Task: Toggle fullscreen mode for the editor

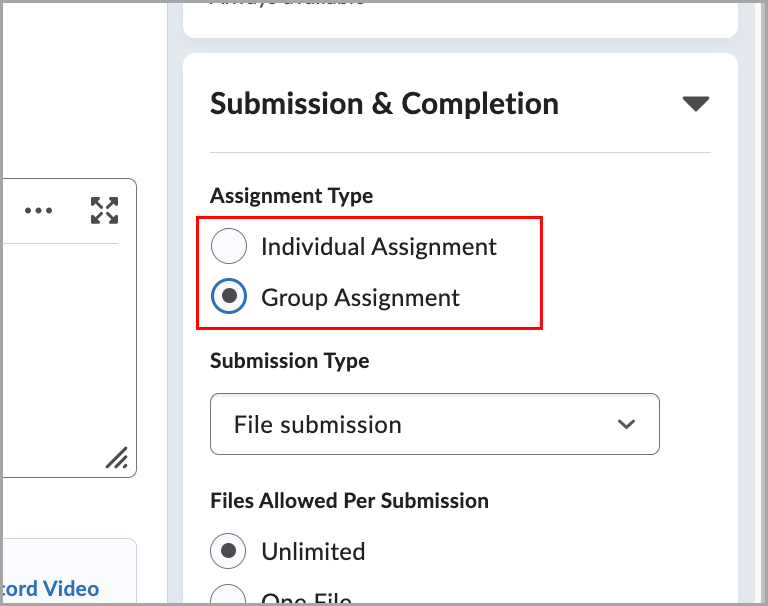Action: pos(104,211)
